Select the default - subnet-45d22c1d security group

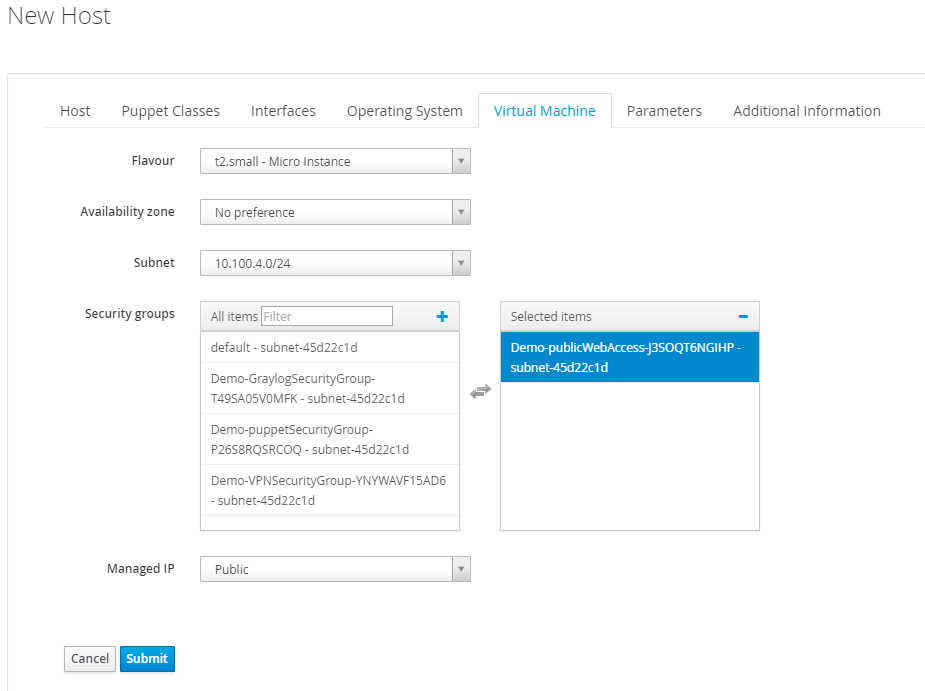click(330, 348)
